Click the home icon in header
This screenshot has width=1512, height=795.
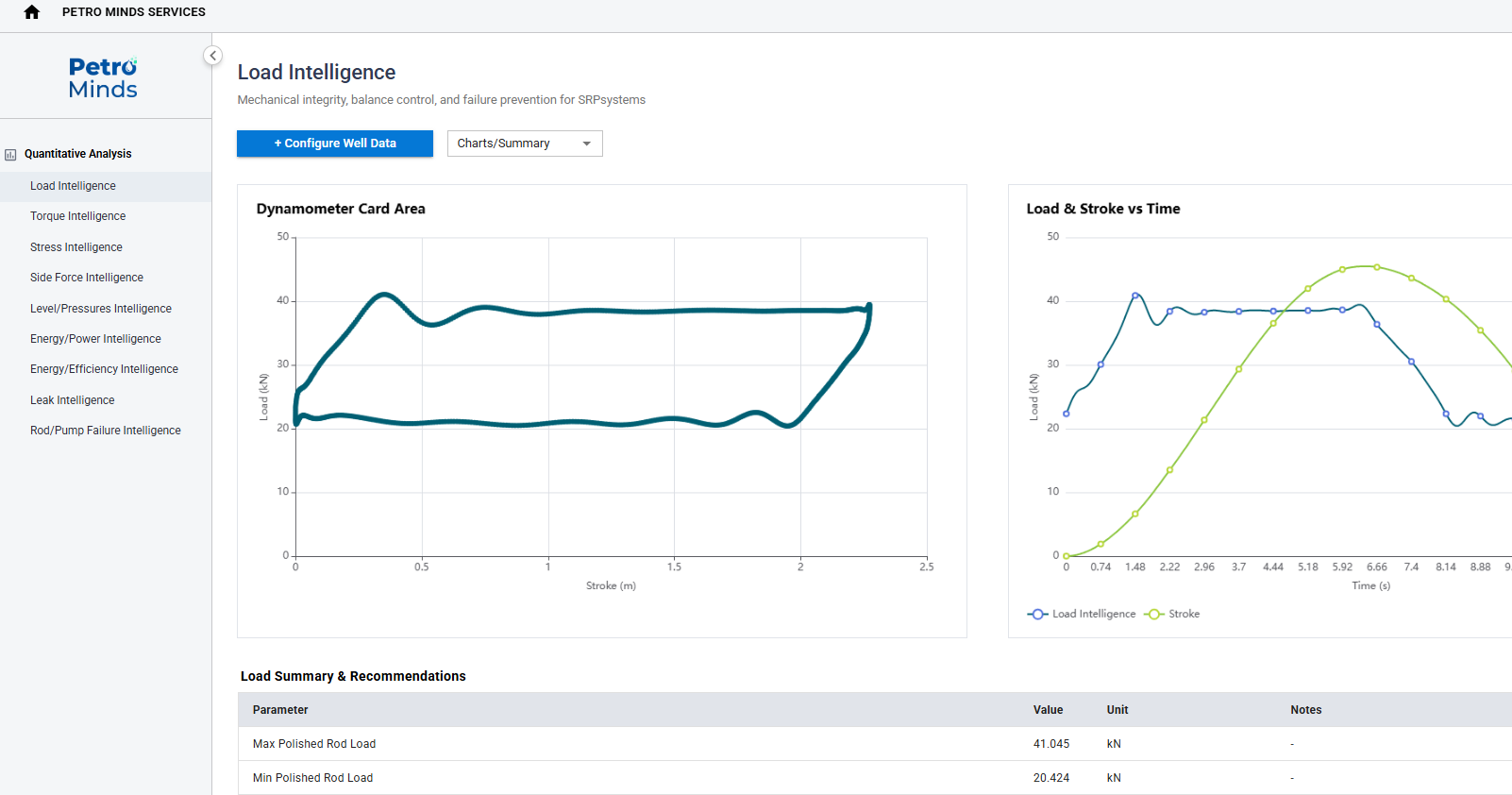pos(32,12)
